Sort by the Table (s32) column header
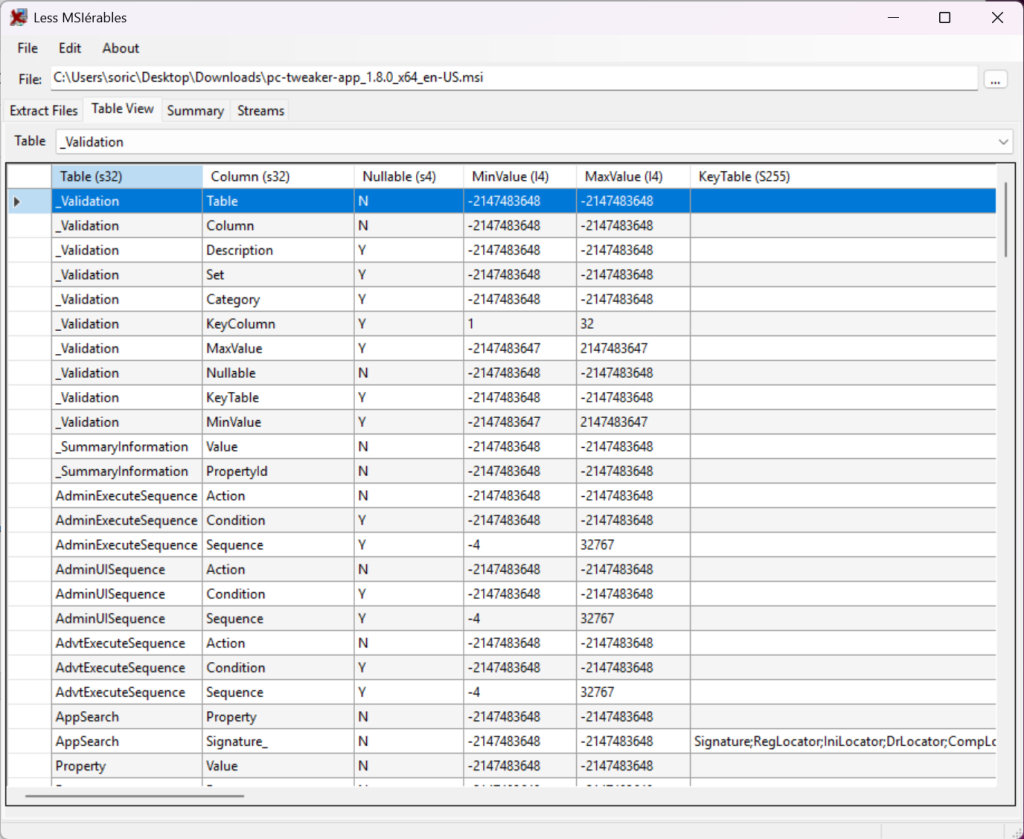The width and height of the screenshot is (1024, 839). tap(127, 176)
